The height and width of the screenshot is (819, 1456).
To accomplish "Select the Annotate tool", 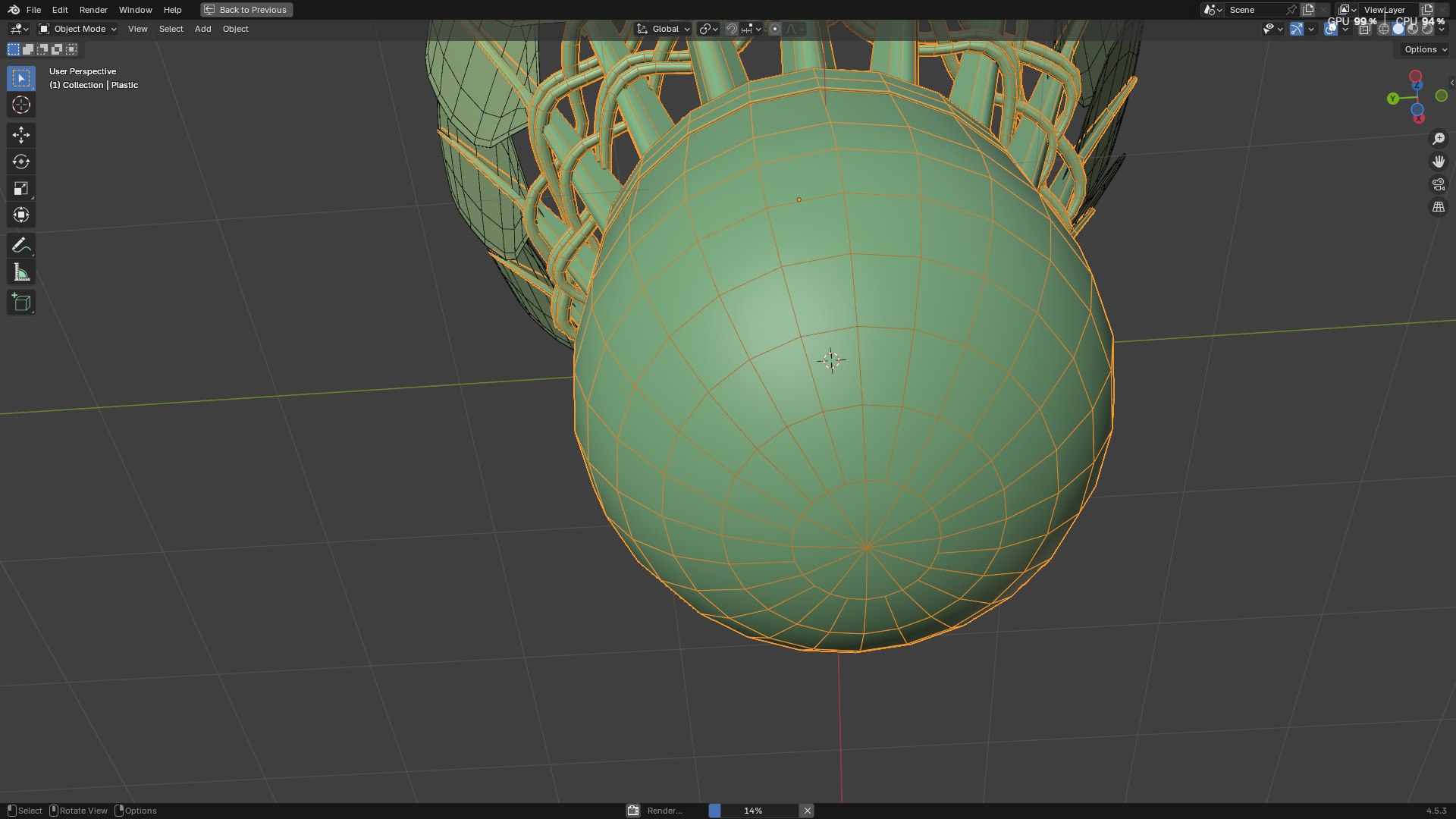I will [21, 245].
